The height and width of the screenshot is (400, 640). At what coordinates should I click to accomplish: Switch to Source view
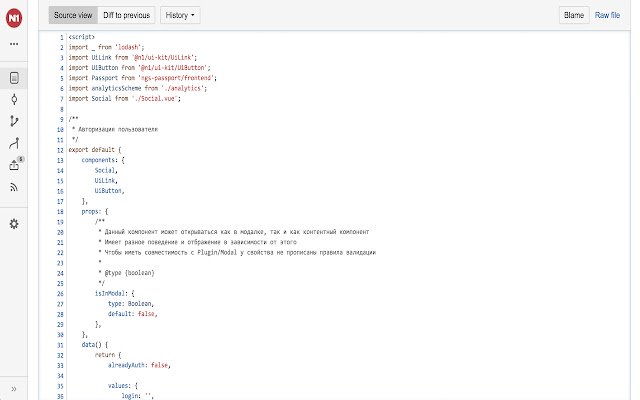click(73, 15)
